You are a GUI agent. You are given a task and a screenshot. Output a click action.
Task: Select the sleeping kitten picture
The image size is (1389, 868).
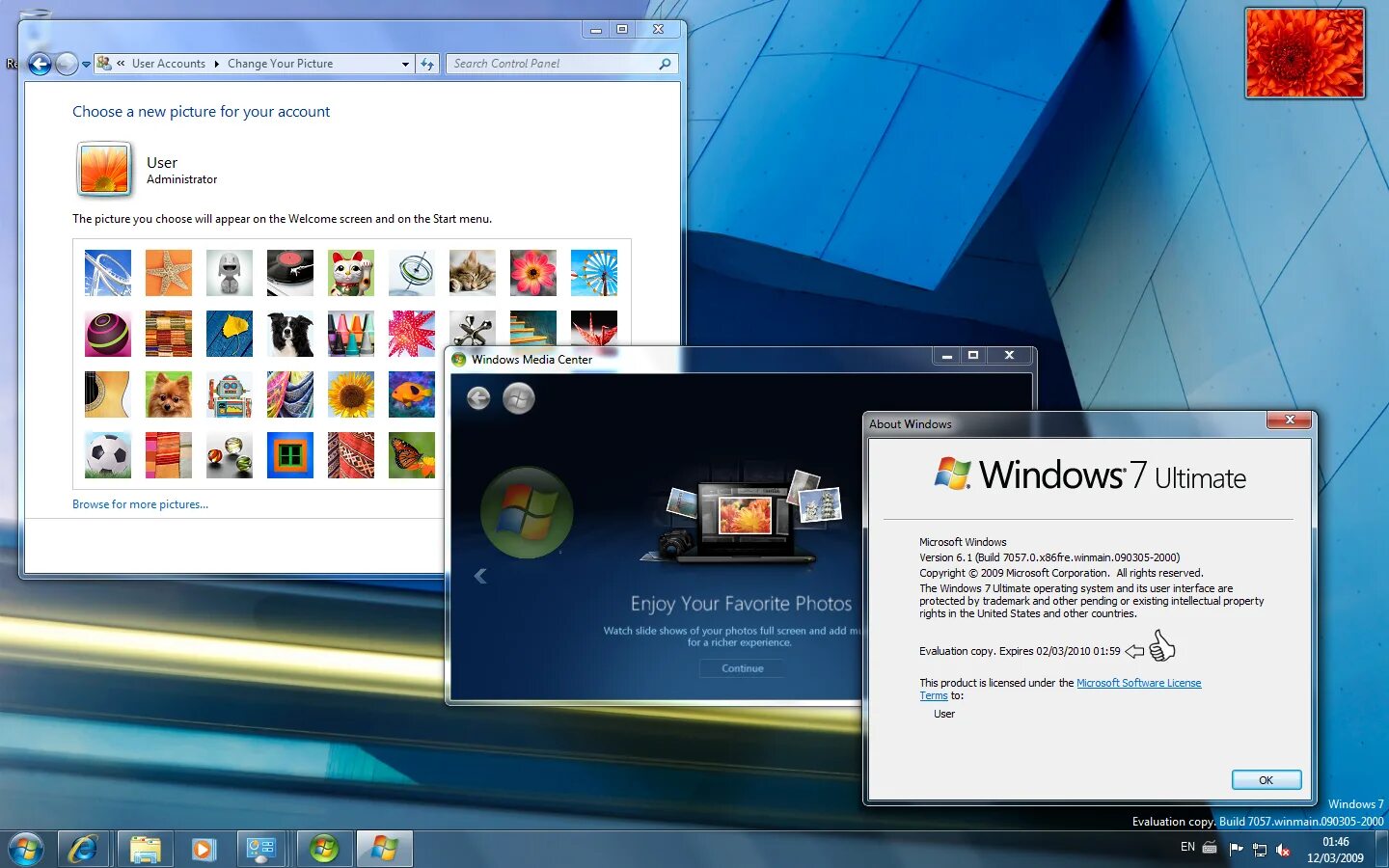pyautogui.click(x=472, y=273)
